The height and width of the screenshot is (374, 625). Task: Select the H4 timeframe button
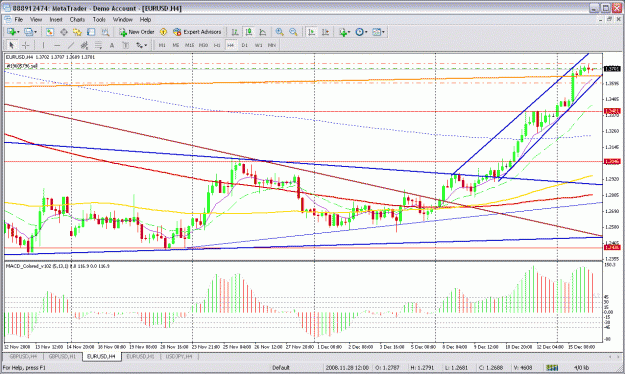click(231, 45)
